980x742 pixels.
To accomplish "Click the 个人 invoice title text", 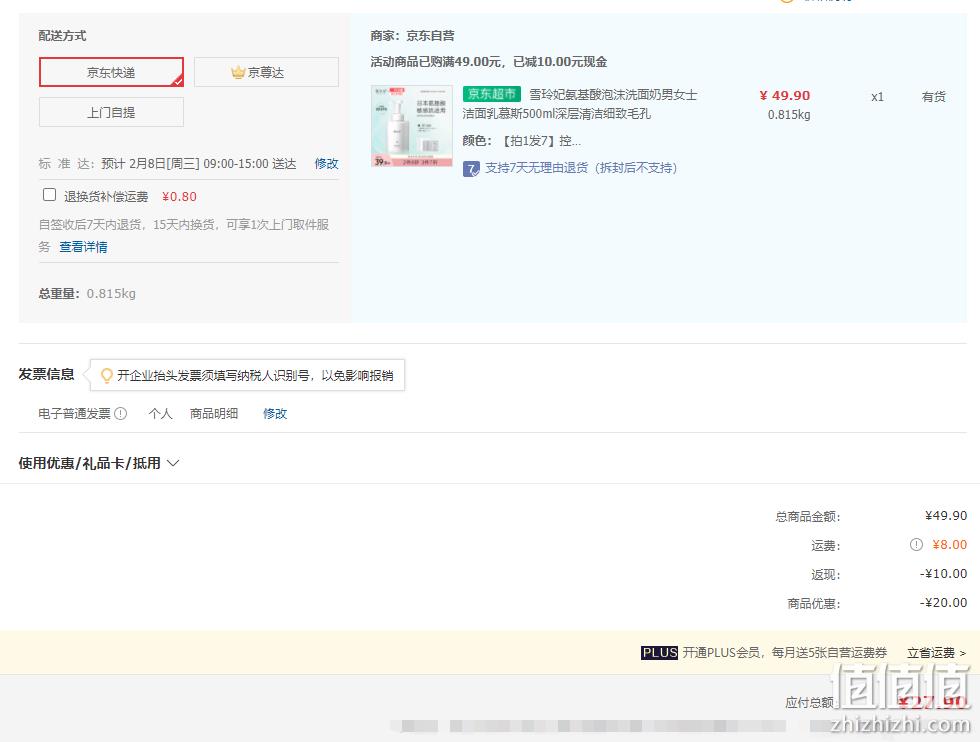I will tap(161, 413).
